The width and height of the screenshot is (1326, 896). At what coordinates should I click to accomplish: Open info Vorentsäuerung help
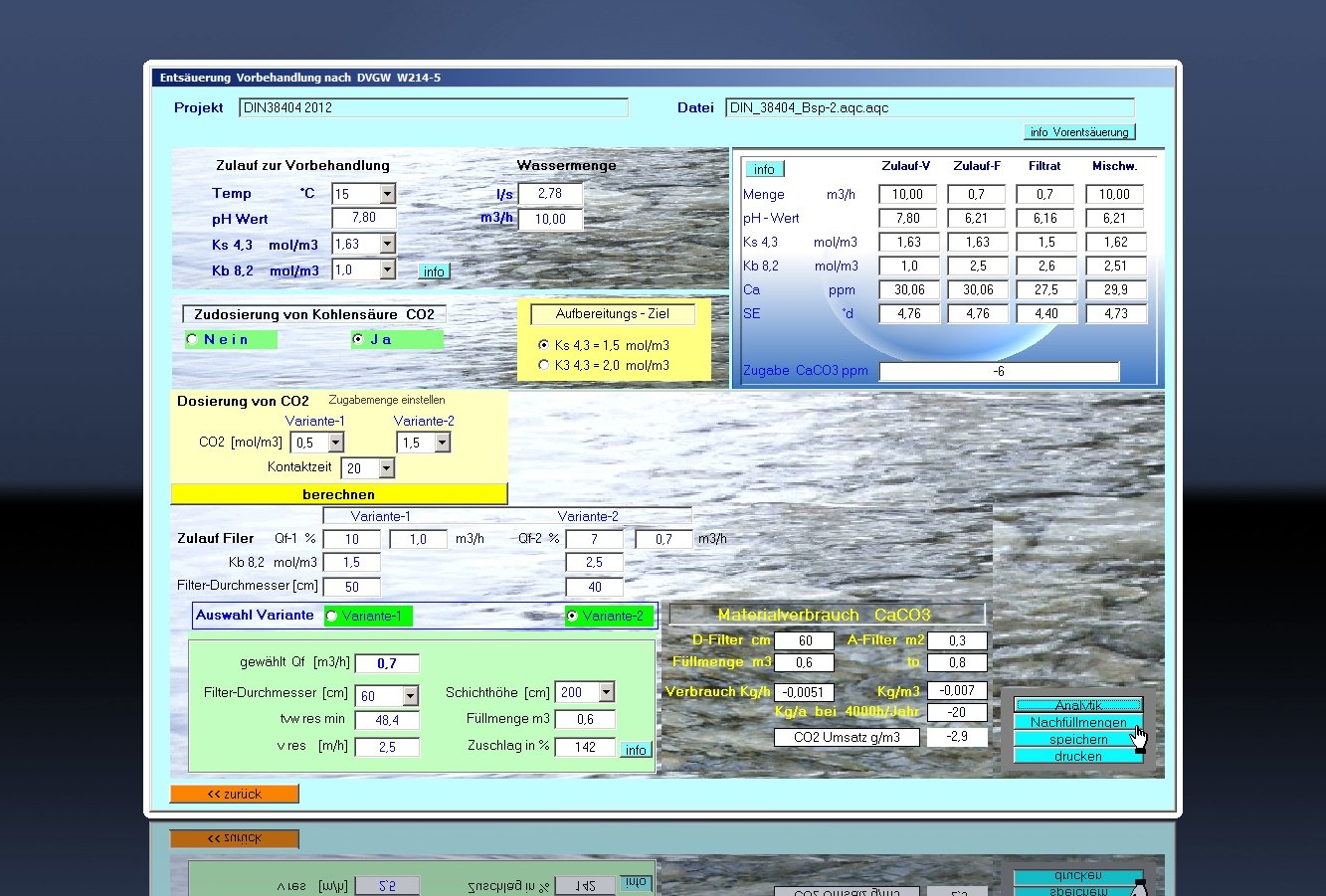click(x=1079, y=132)
